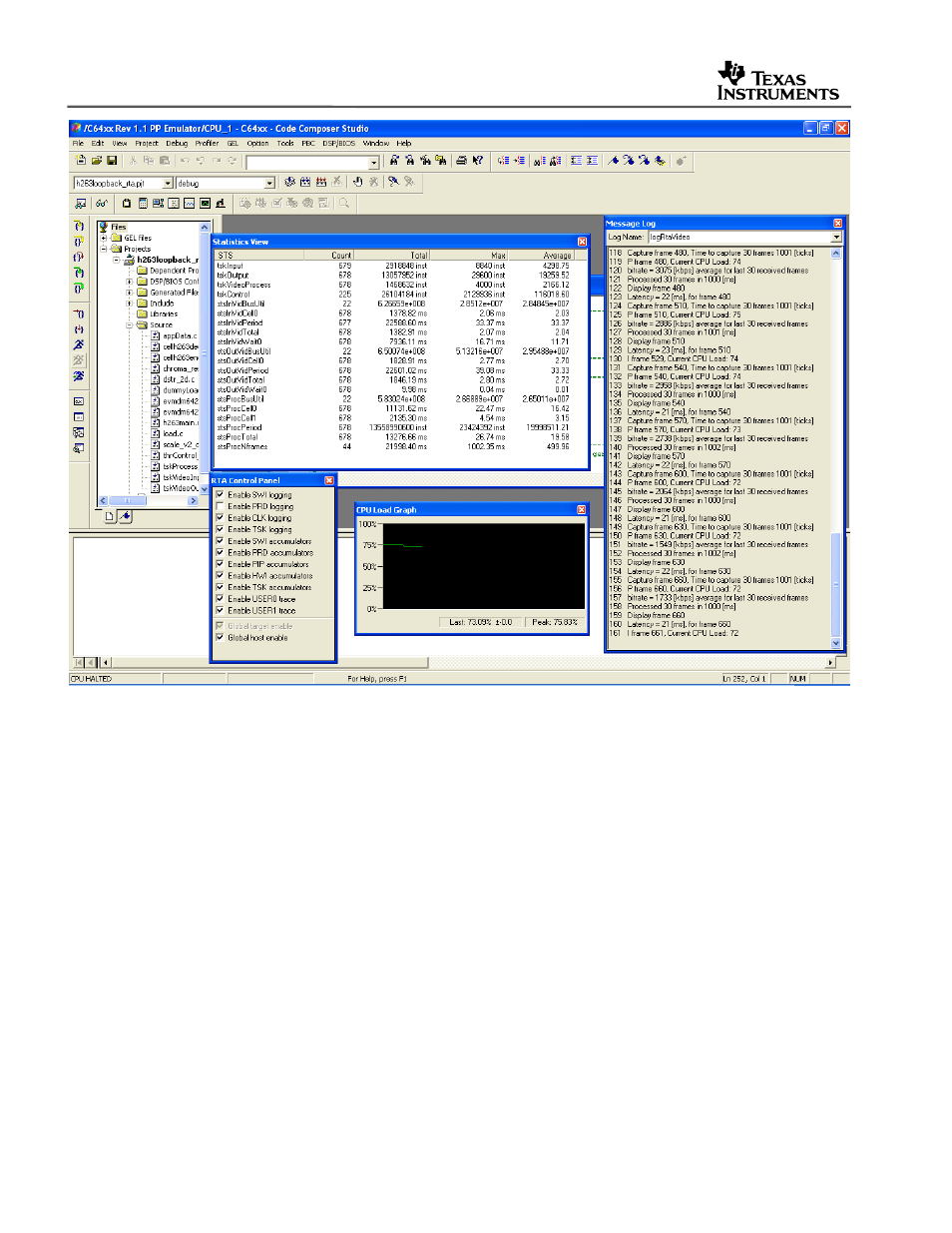Check Enable PRD logging checkbox
The height and width of the screenshot is (1233, 952).
tap(220, 506)
